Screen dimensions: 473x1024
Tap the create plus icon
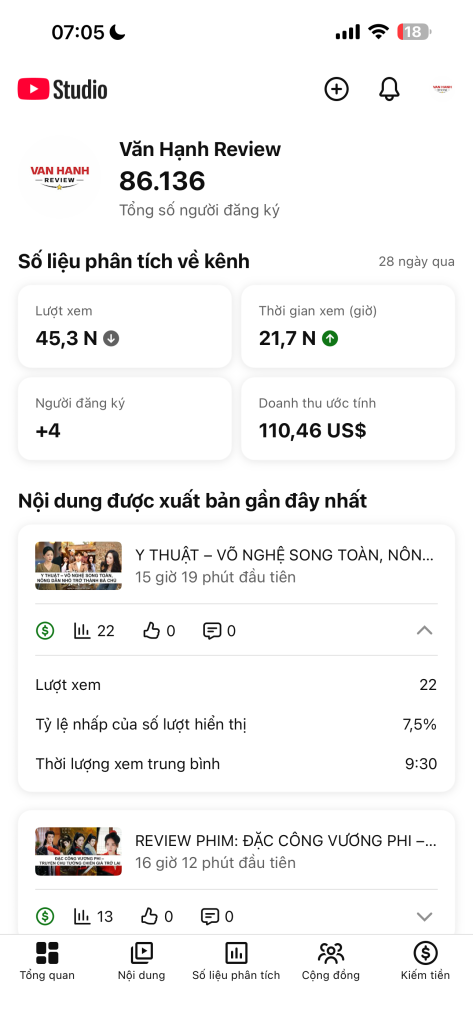[x=336, y=89]
